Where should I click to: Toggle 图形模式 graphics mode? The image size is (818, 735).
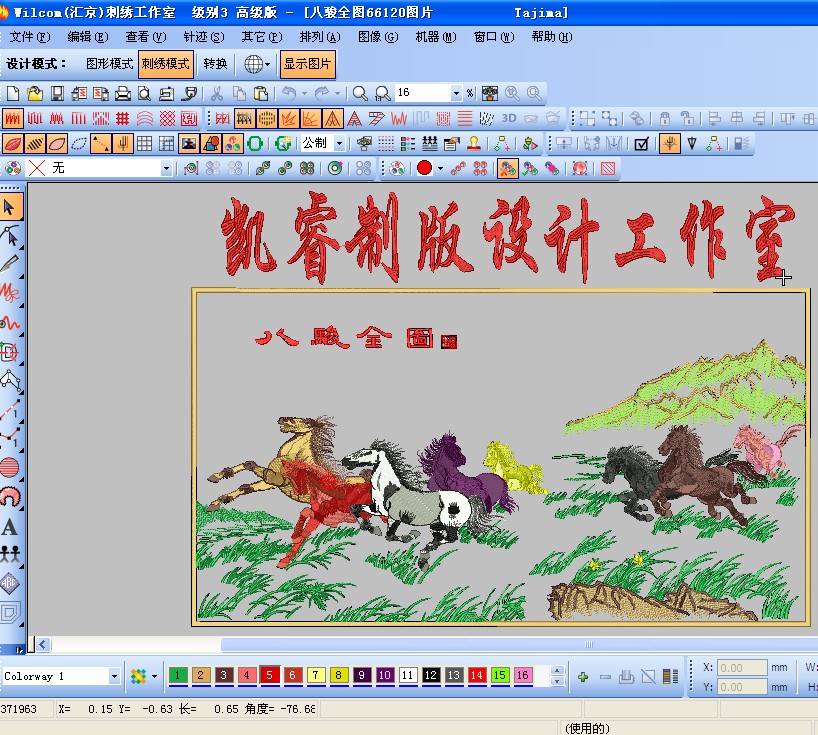click(x=110, y=64)
